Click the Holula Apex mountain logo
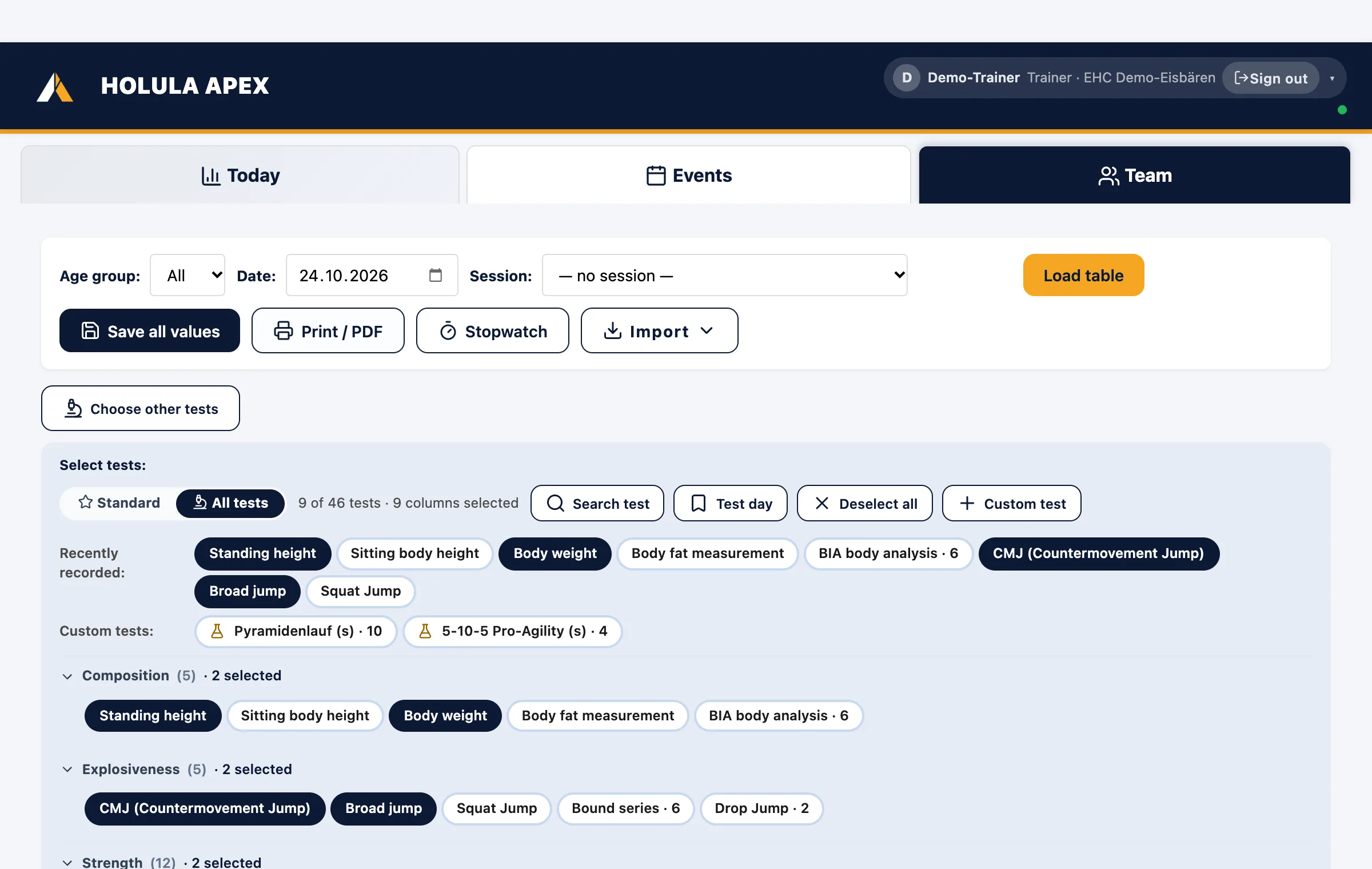The height and width of the screenshot is (869, 1372). click(x=55, y=86)
